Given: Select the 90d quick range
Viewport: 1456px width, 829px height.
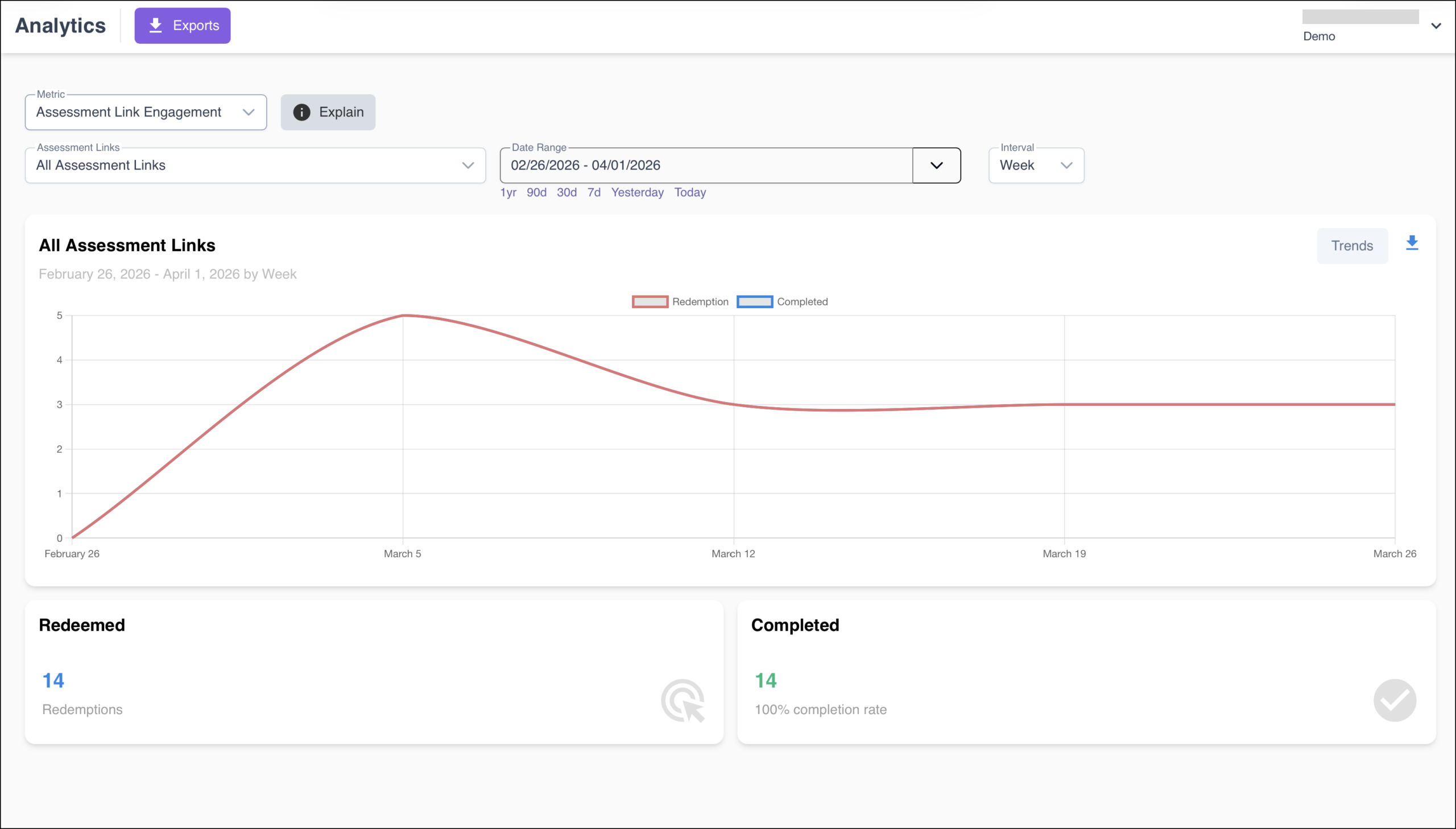Looking at the screenshot, I should click(536, 192).
